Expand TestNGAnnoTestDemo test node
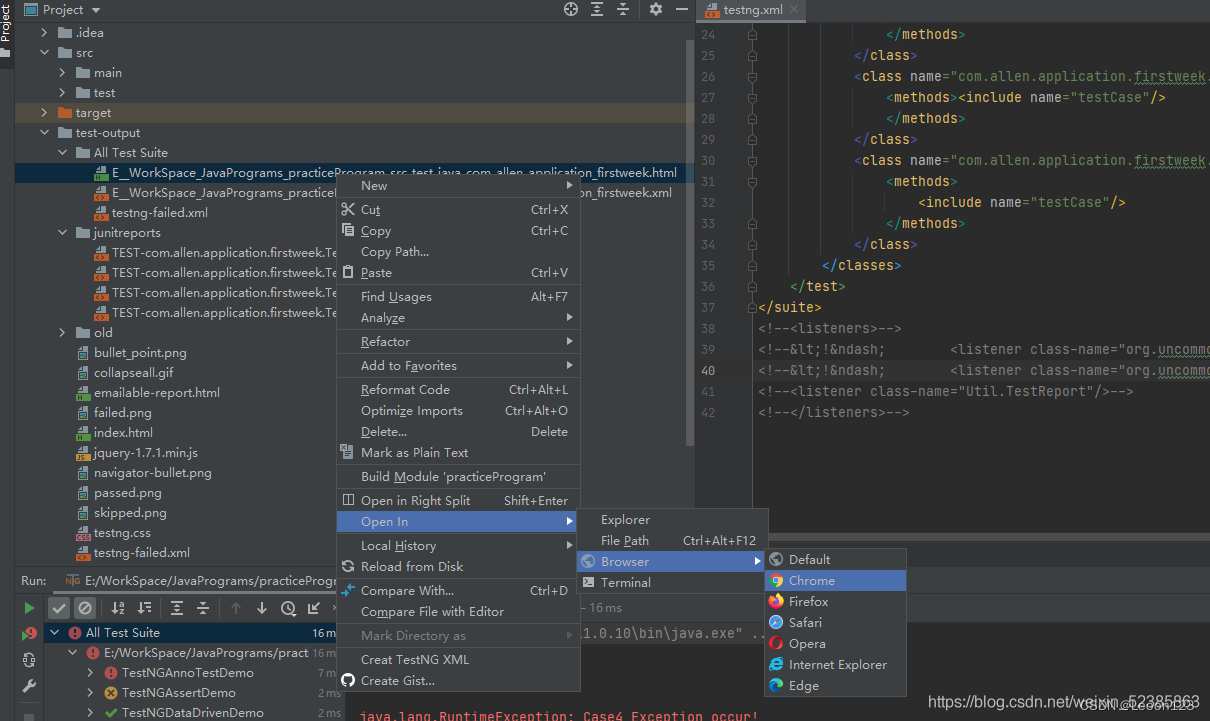 (x=90, y=673)
